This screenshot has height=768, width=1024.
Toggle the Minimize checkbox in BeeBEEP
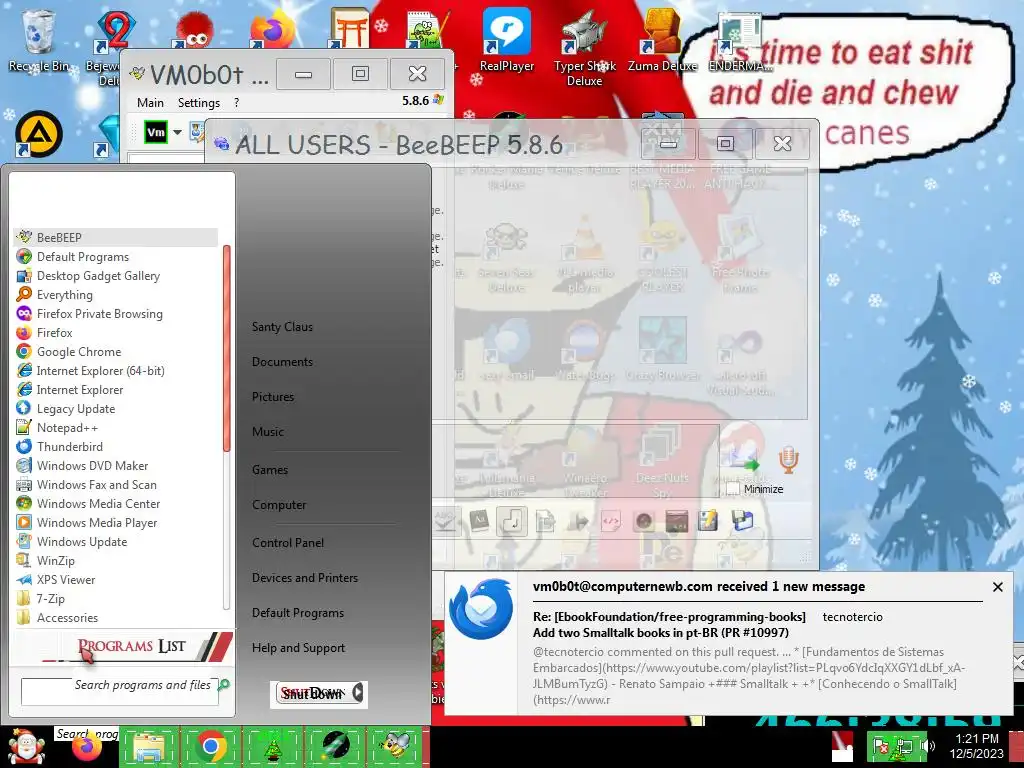tap(733, 488)
